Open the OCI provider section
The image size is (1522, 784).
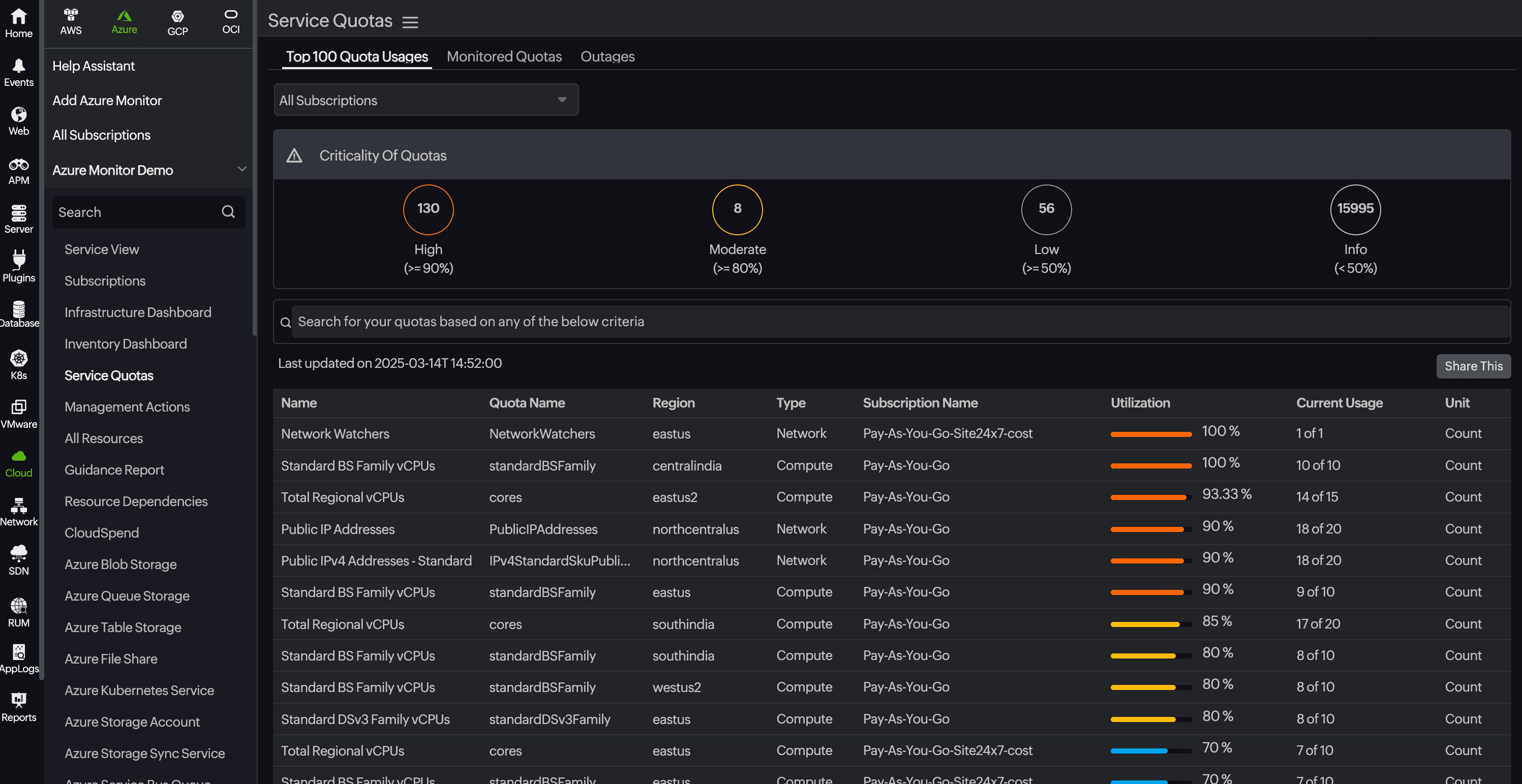[x=230, y=21]
